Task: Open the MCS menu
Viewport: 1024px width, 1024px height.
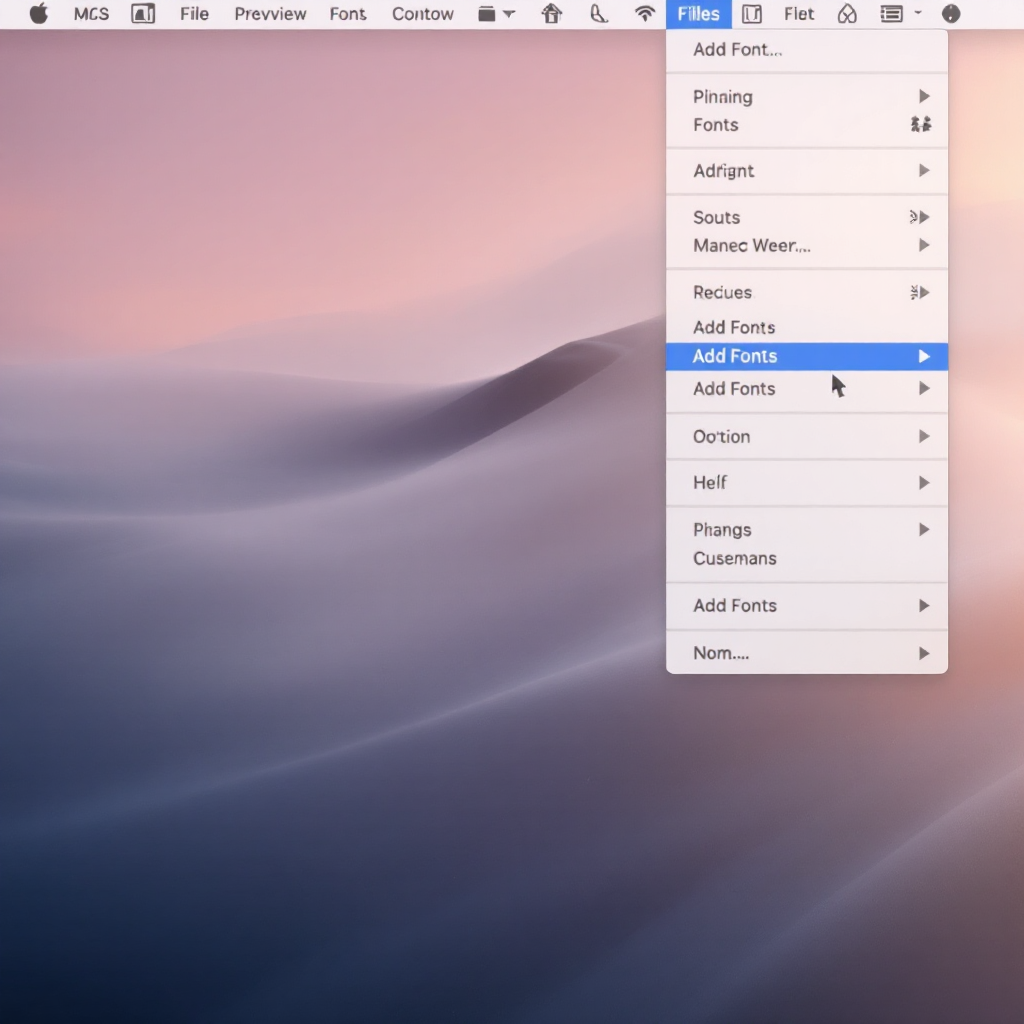Action: click(91, 14)
